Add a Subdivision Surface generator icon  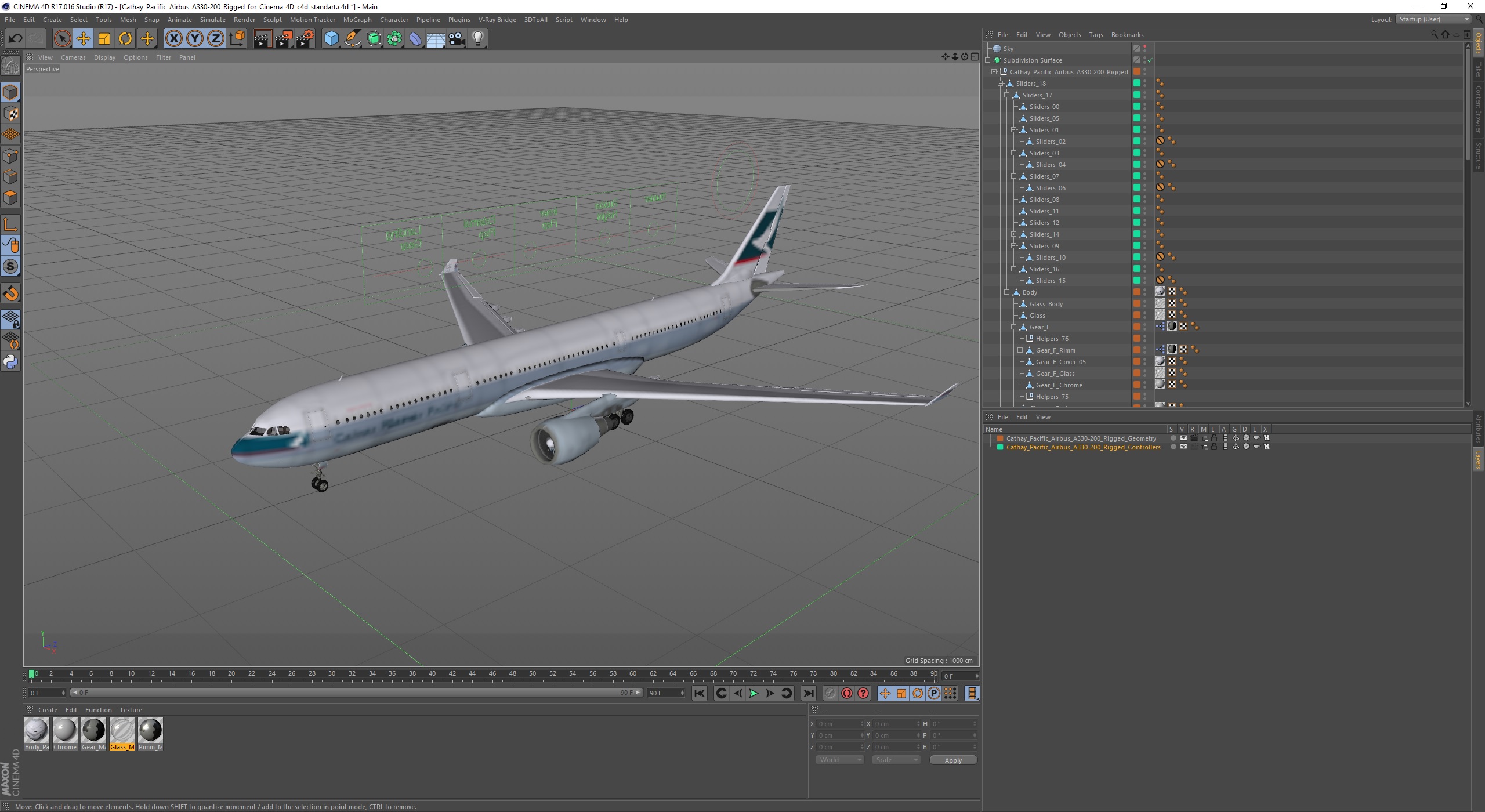click(374, 39)
